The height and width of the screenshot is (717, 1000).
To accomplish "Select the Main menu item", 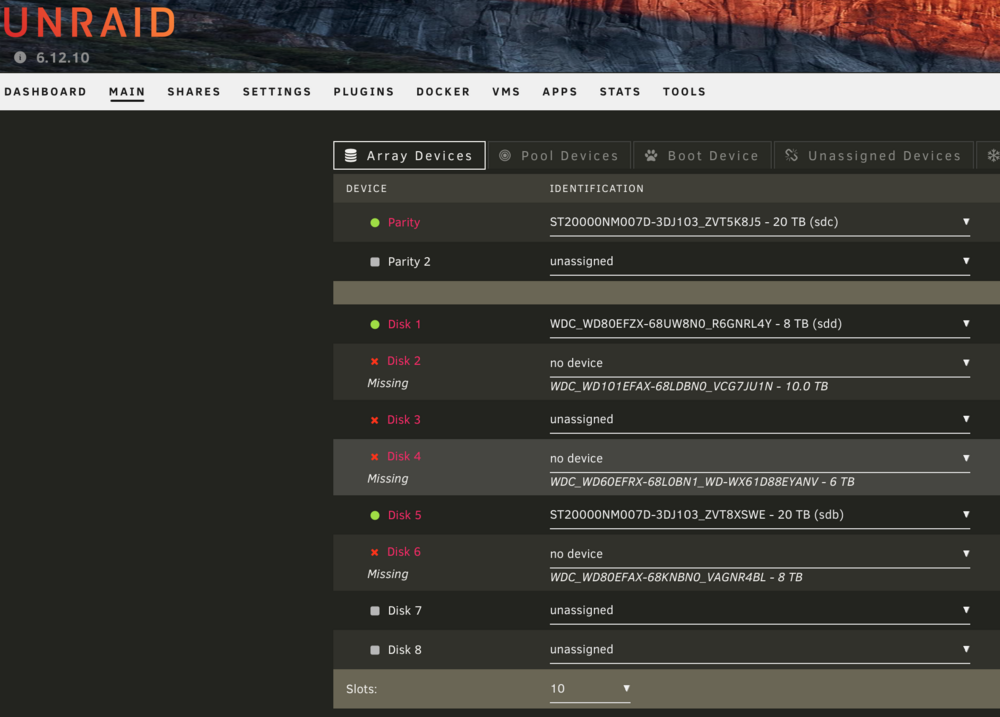I will click(x=127, y=92).
